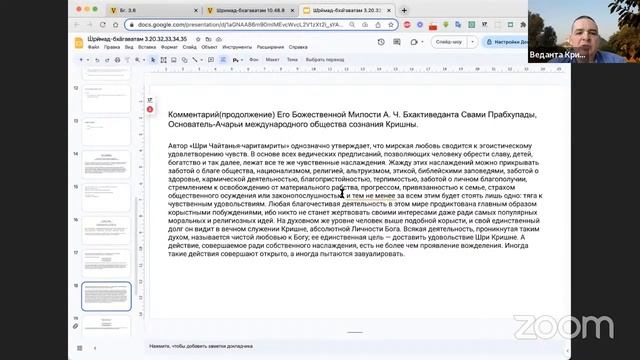Open the Вставка menu
640x360 pixels.
click(x=147, y=47)
